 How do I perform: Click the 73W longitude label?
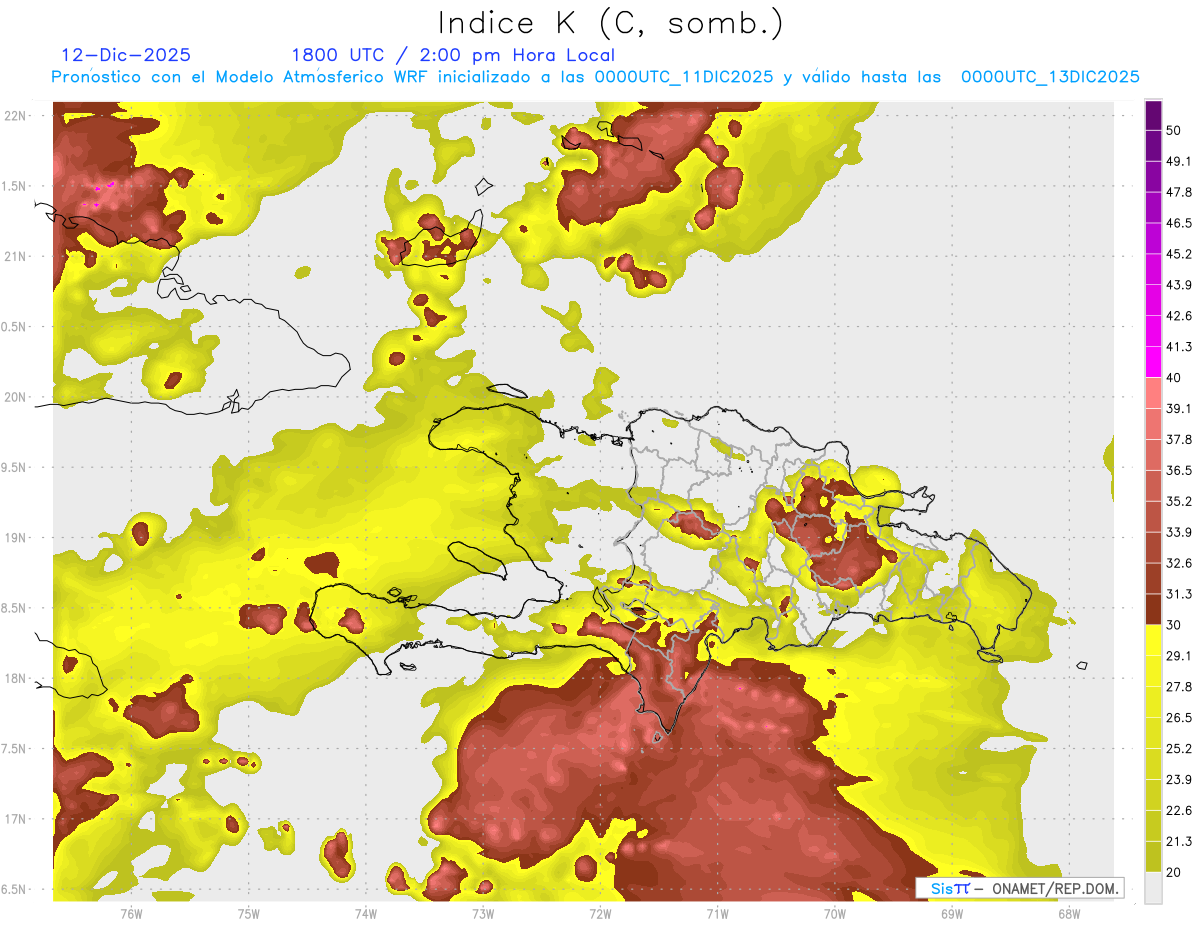coord(483,912)
